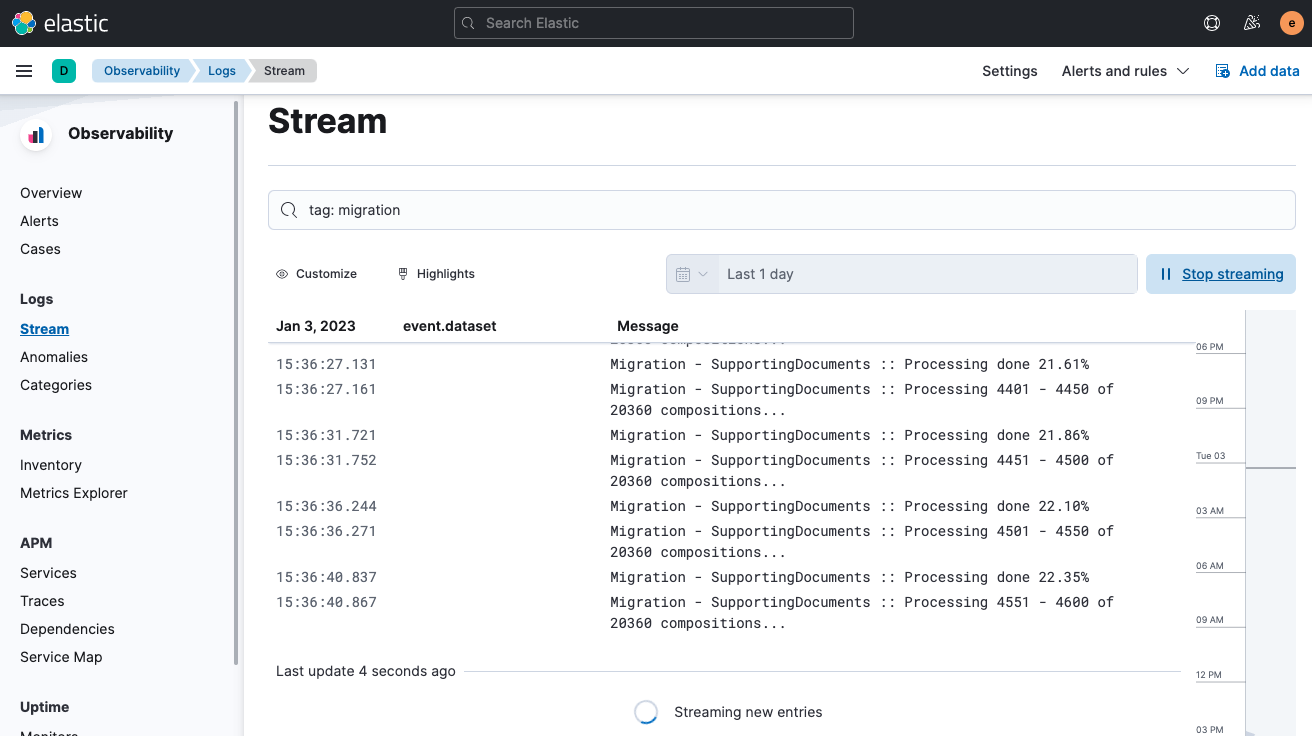Viewport: 1312px width, 736px height.
Task: Click the Observability logo icon in sidebar
Action: tap(36, 134)
